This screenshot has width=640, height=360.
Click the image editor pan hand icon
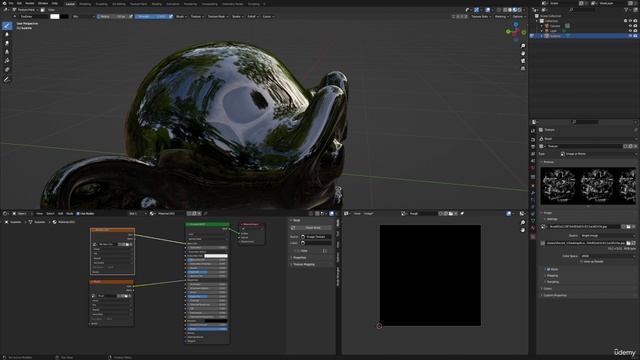coord(523,230)
